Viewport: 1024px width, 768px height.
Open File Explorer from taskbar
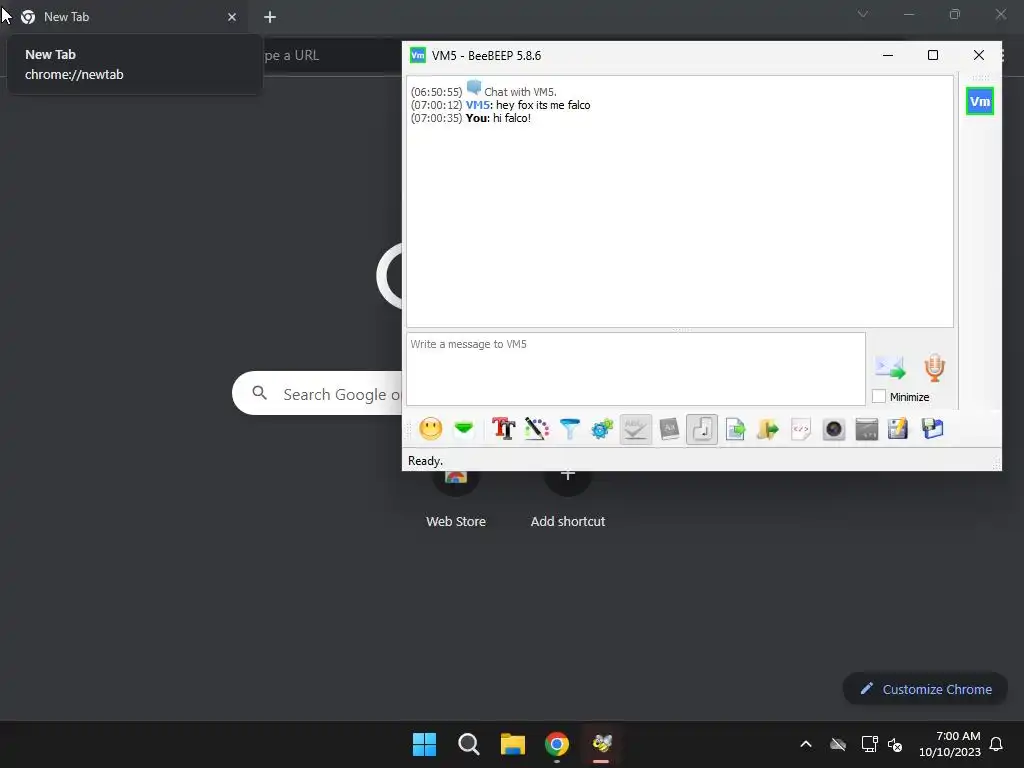(513, 744)
